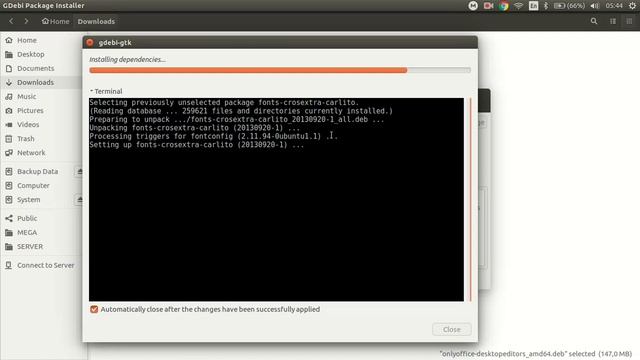Eject the Backup Data drive
640x360 pixels.
(79, 171)
